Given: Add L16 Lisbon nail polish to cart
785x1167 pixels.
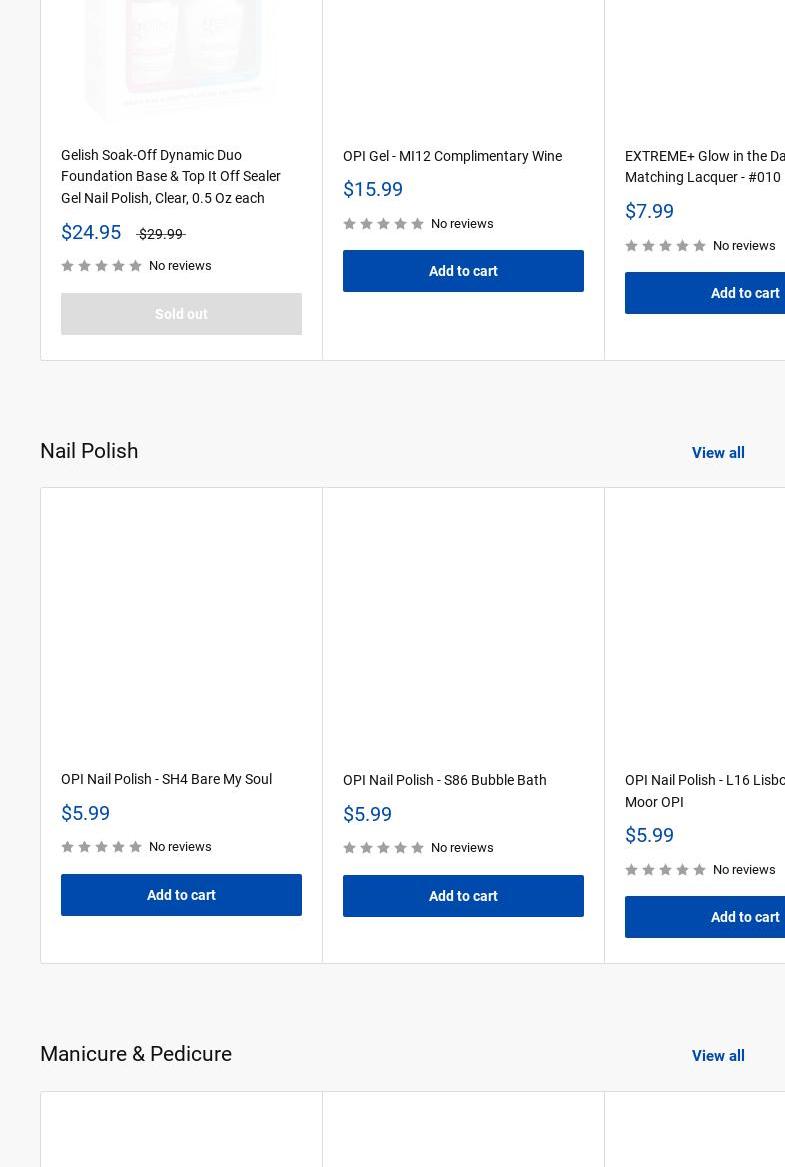Looking at the screenshot, I should click(x=744, y=917).
